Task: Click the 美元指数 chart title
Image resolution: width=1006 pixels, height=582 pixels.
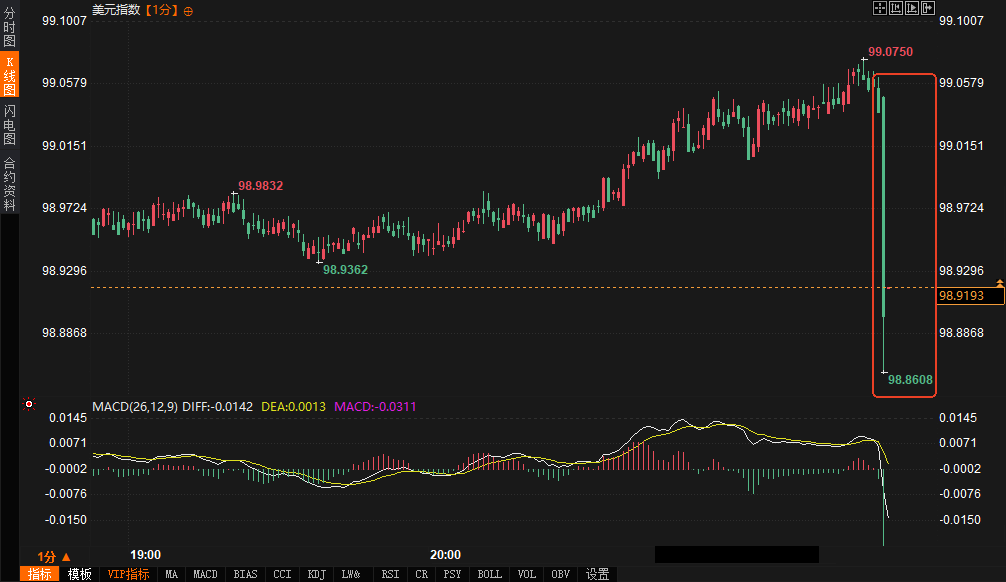Action: click(116, 10)
